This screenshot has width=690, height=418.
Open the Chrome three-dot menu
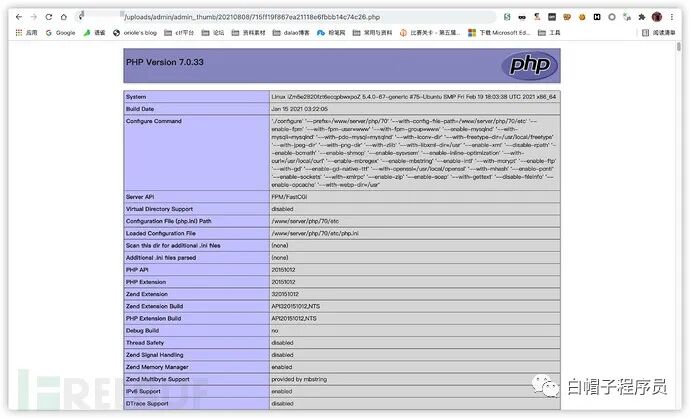pos(672,17)
